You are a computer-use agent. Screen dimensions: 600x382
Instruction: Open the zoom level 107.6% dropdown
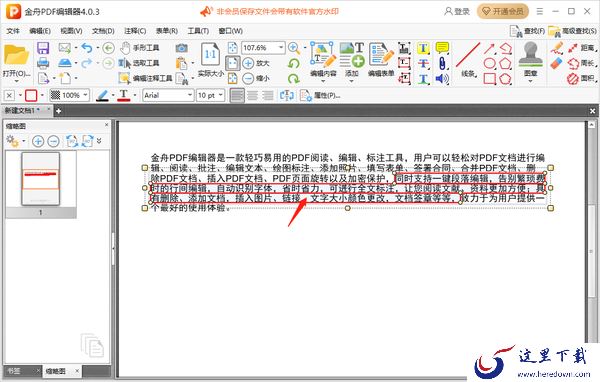281,47
